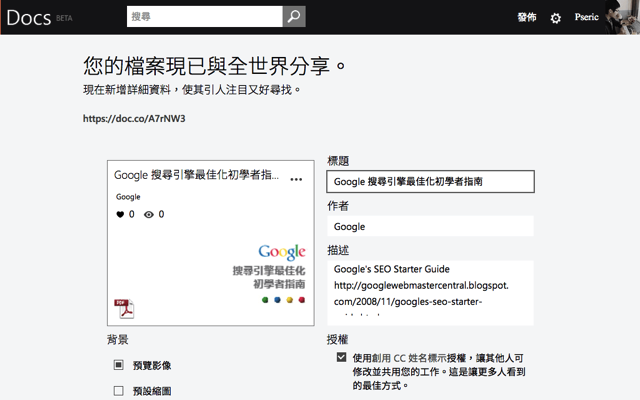640x400 pixels.
Task: Click the 授權 section heading
Action: tap(338, 339)
